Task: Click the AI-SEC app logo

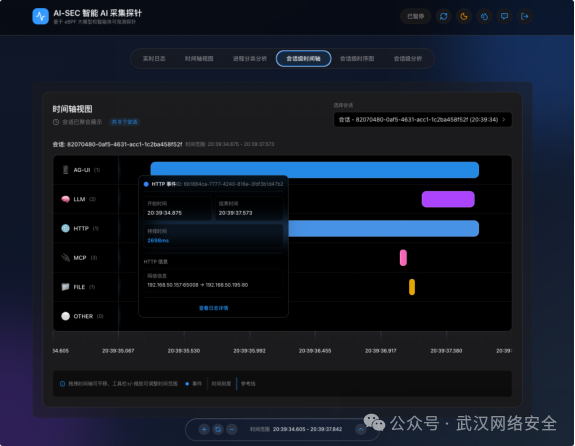Action: 40,17
